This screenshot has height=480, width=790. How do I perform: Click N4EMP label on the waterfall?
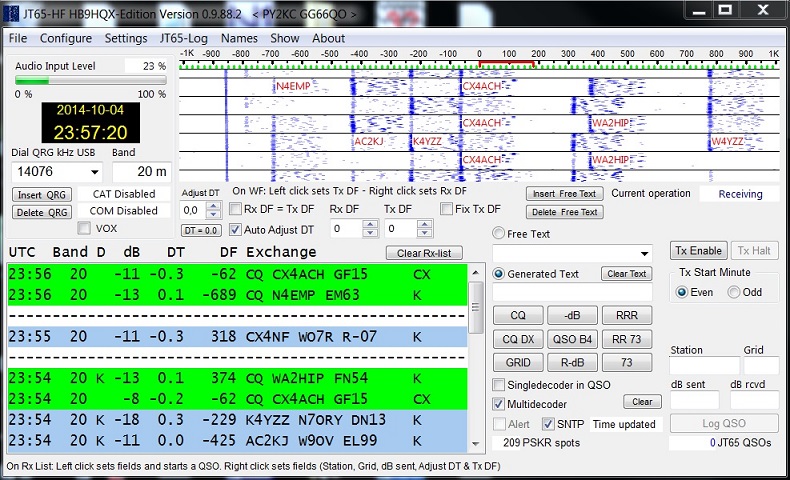tap(293, 86)
